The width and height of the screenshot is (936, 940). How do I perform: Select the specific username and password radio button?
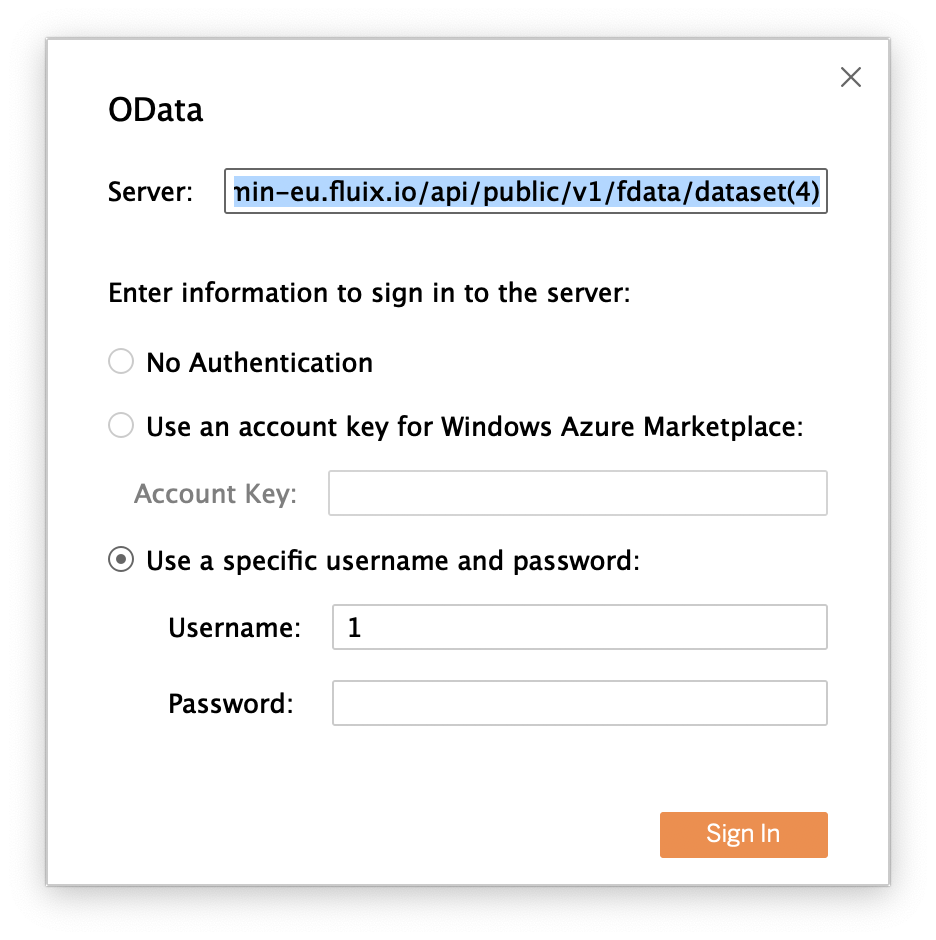[x=121, y=560]
